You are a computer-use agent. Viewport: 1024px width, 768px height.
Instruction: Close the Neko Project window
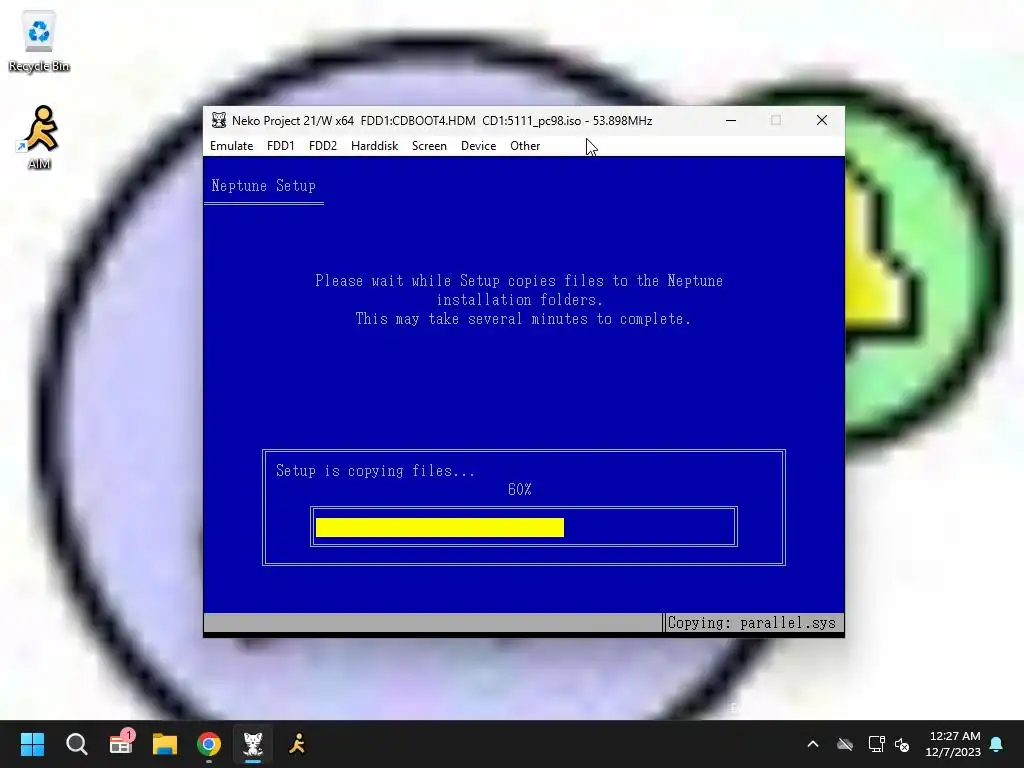click(822, 120)
